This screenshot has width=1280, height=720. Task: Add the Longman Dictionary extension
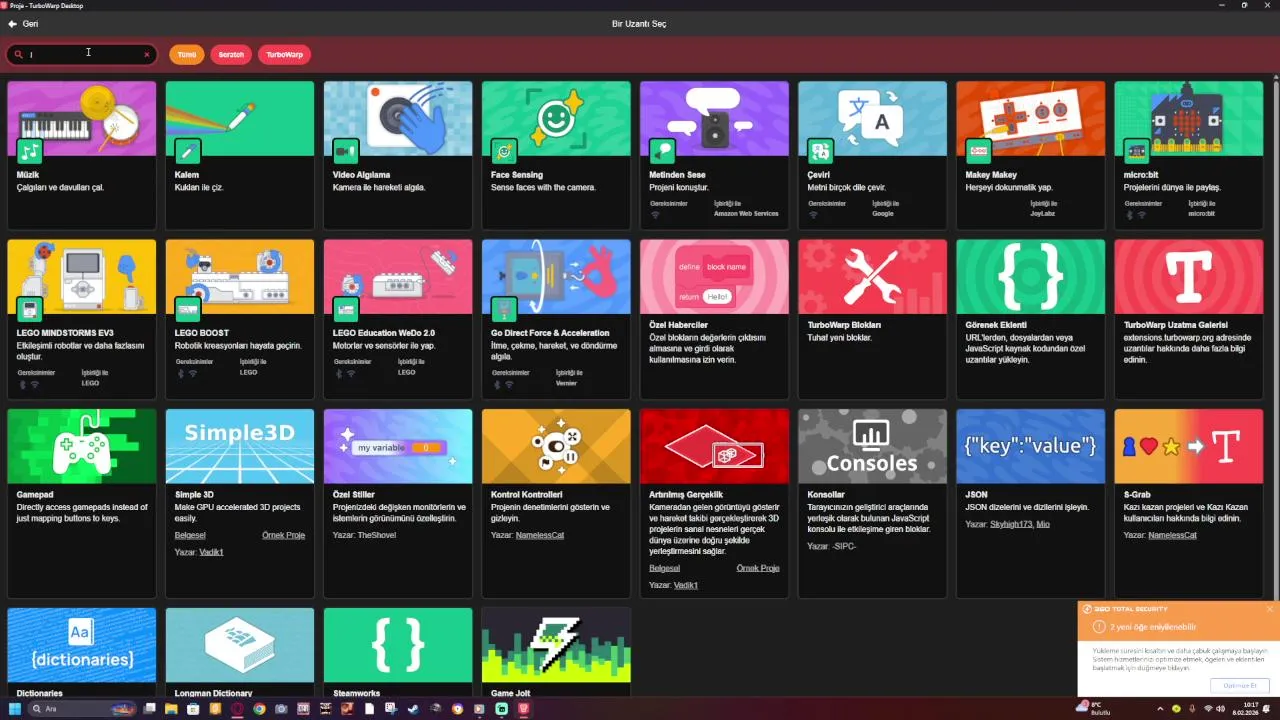(240, 652)
